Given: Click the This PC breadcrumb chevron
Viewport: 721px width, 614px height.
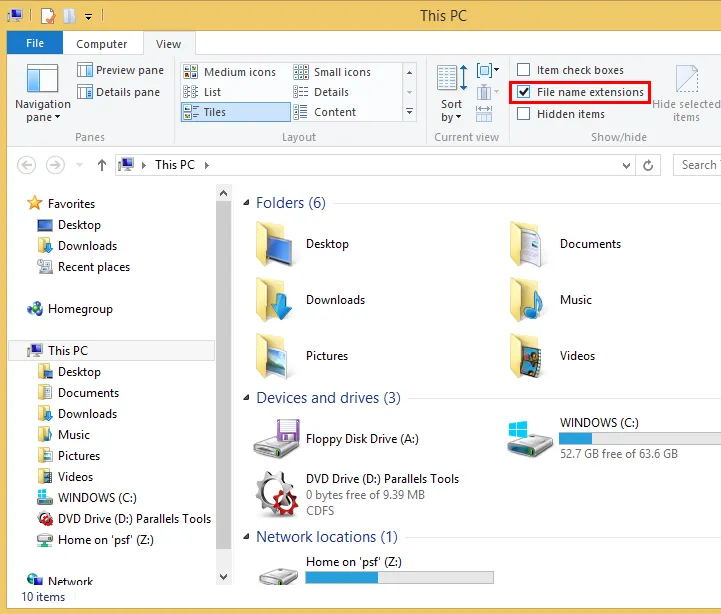Looking at the screenshot, I should [x=206, y=165].
